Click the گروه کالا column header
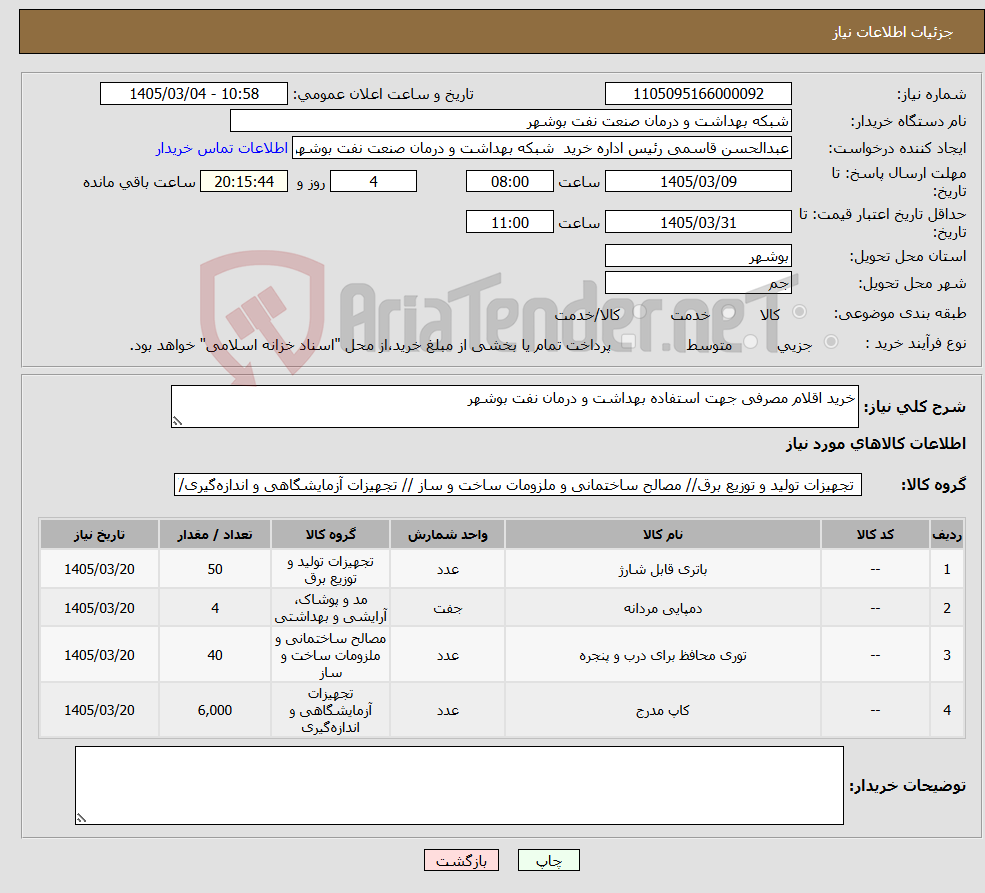This screenshot has width=985, height=893. click(330, 534)
